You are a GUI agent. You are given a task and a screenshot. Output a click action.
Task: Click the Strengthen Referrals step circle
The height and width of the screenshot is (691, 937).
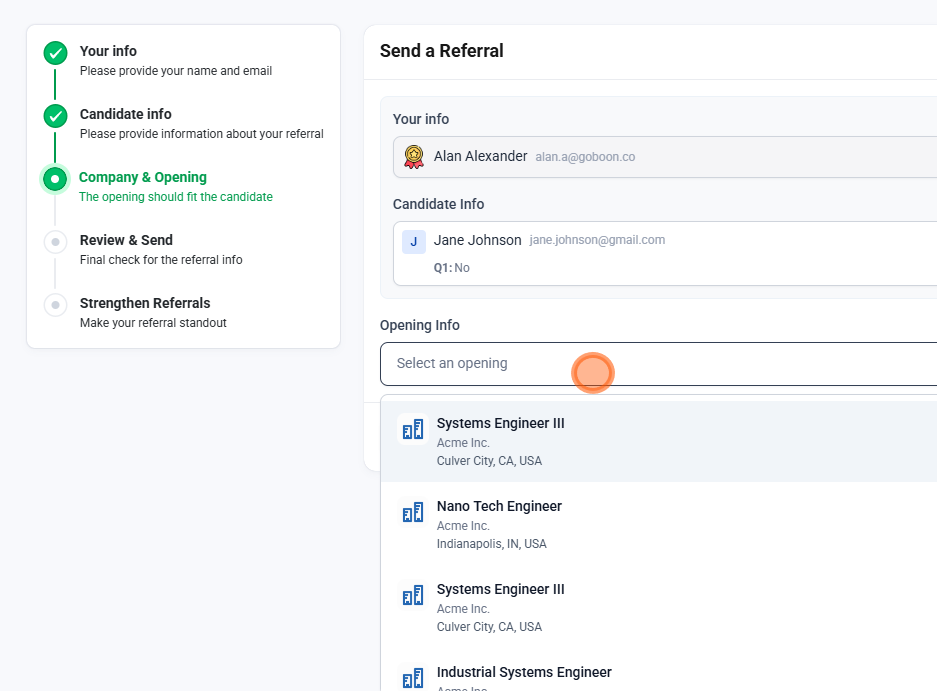[x=56, y=305]
